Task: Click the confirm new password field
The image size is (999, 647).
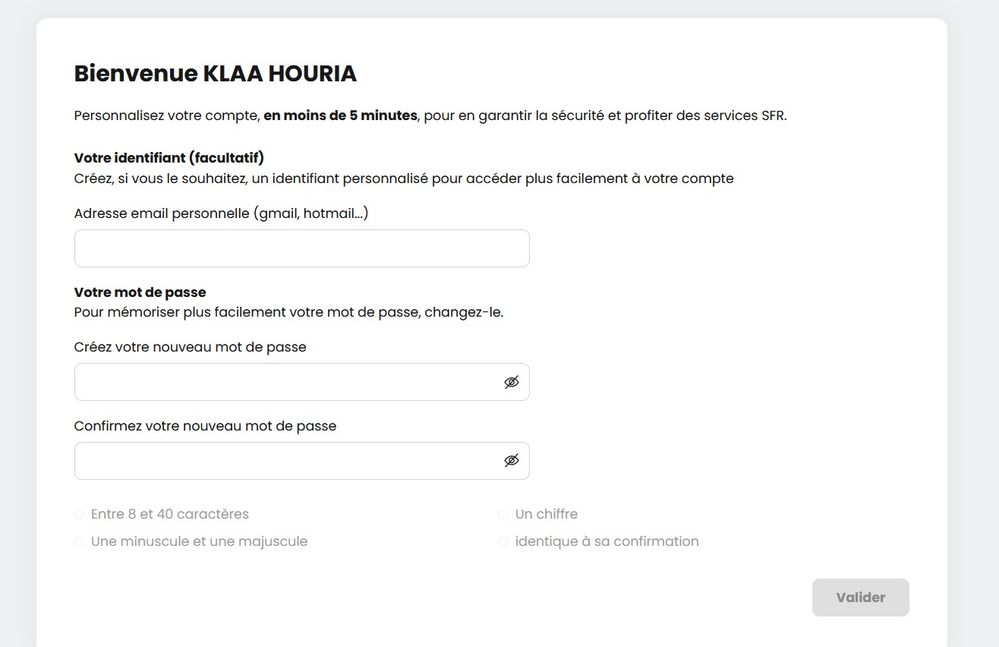Action: (x=285, y=461)
